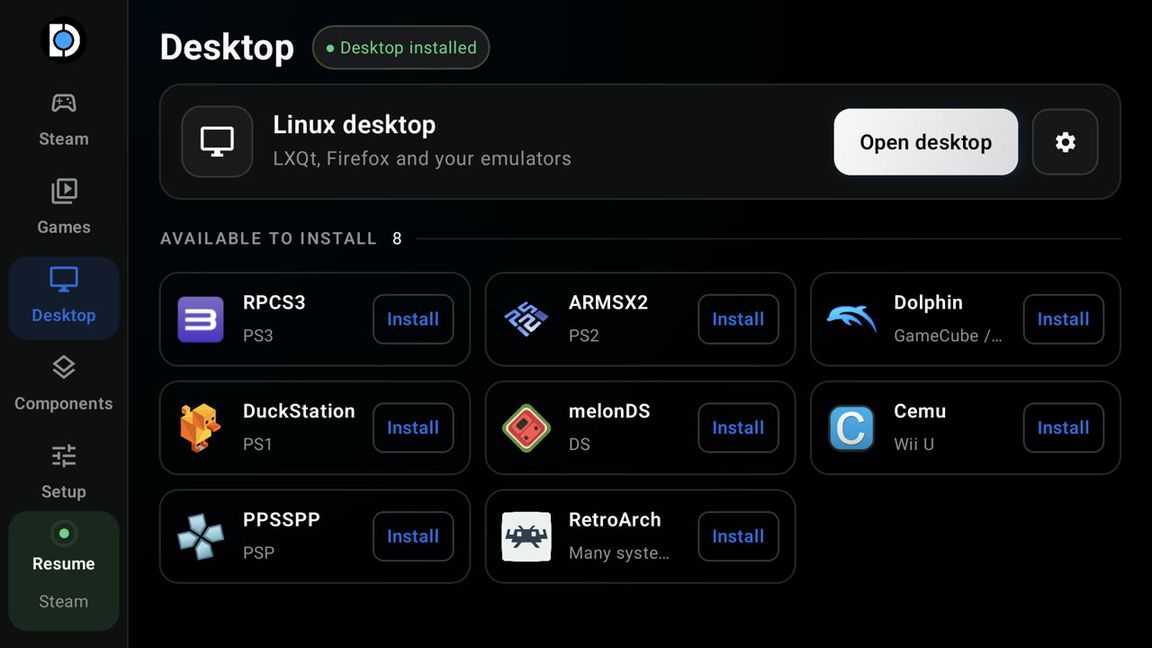Open Linux desktop settings gear
The width and height of the screenshot is (1152, 648).
pyautogui.click(x=1065, y=142)
